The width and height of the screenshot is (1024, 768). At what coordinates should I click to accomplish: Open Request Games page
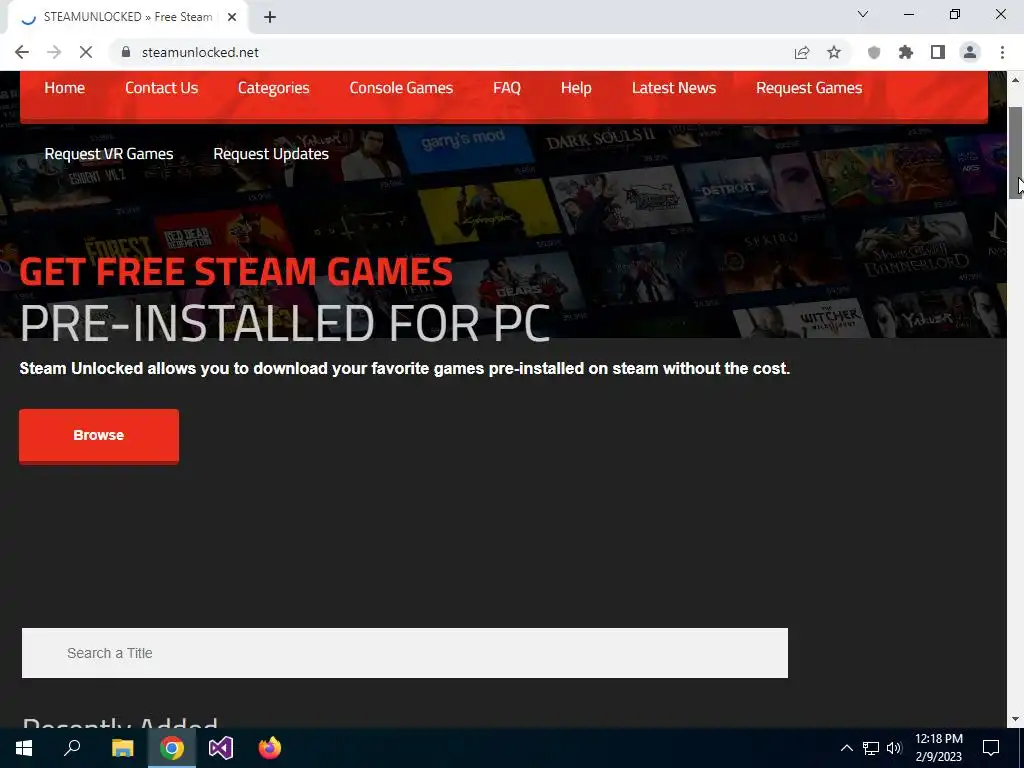[809, 88]
